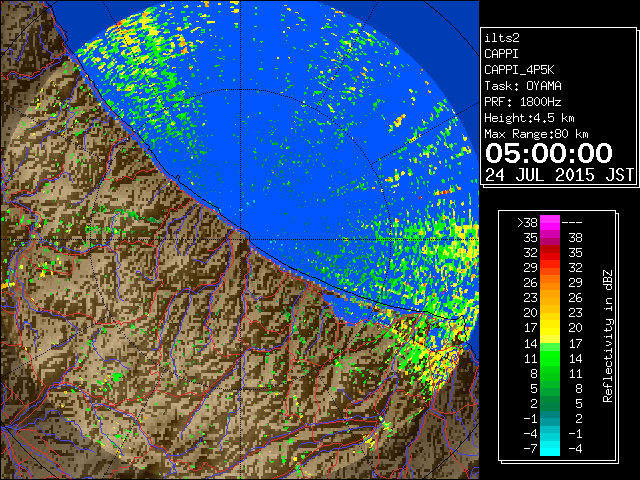Click the 'ilts2' label in info panel
The height and width of the screenshot is (480, 640).
pyautogui.click(x=502, y=38)
